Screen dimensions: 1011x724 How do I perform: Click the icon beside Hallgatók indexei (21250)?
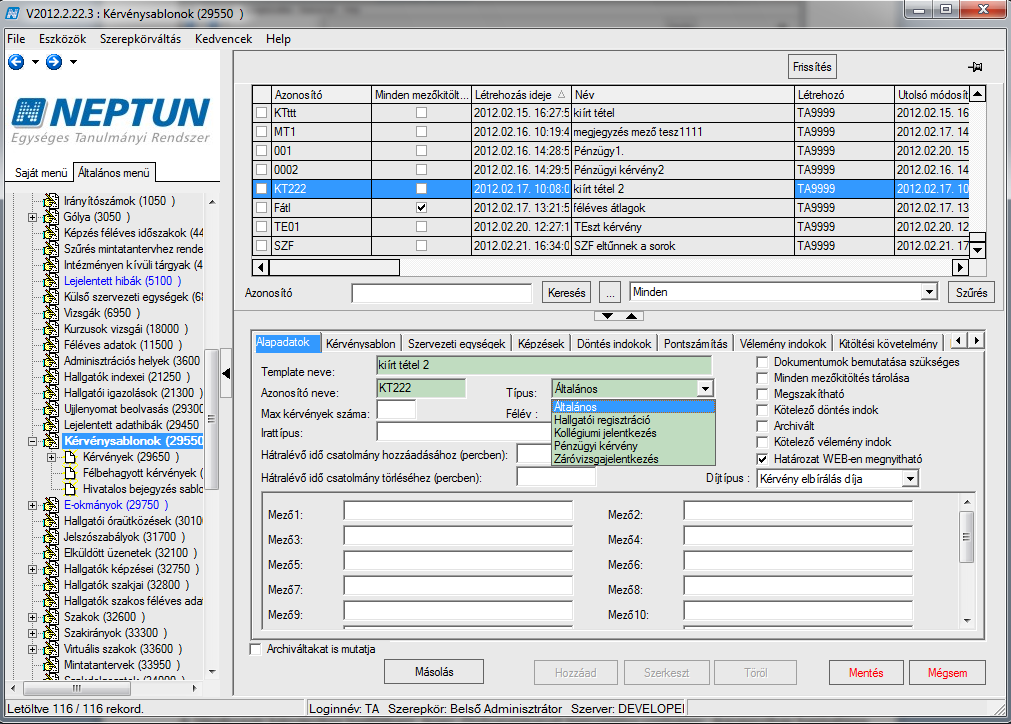(51, 377)
